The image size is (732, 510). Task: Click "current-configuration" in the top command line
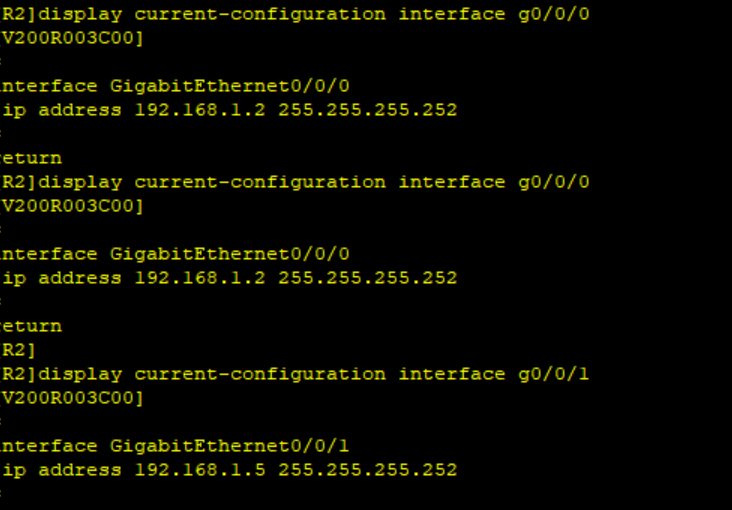click(260, 14)
